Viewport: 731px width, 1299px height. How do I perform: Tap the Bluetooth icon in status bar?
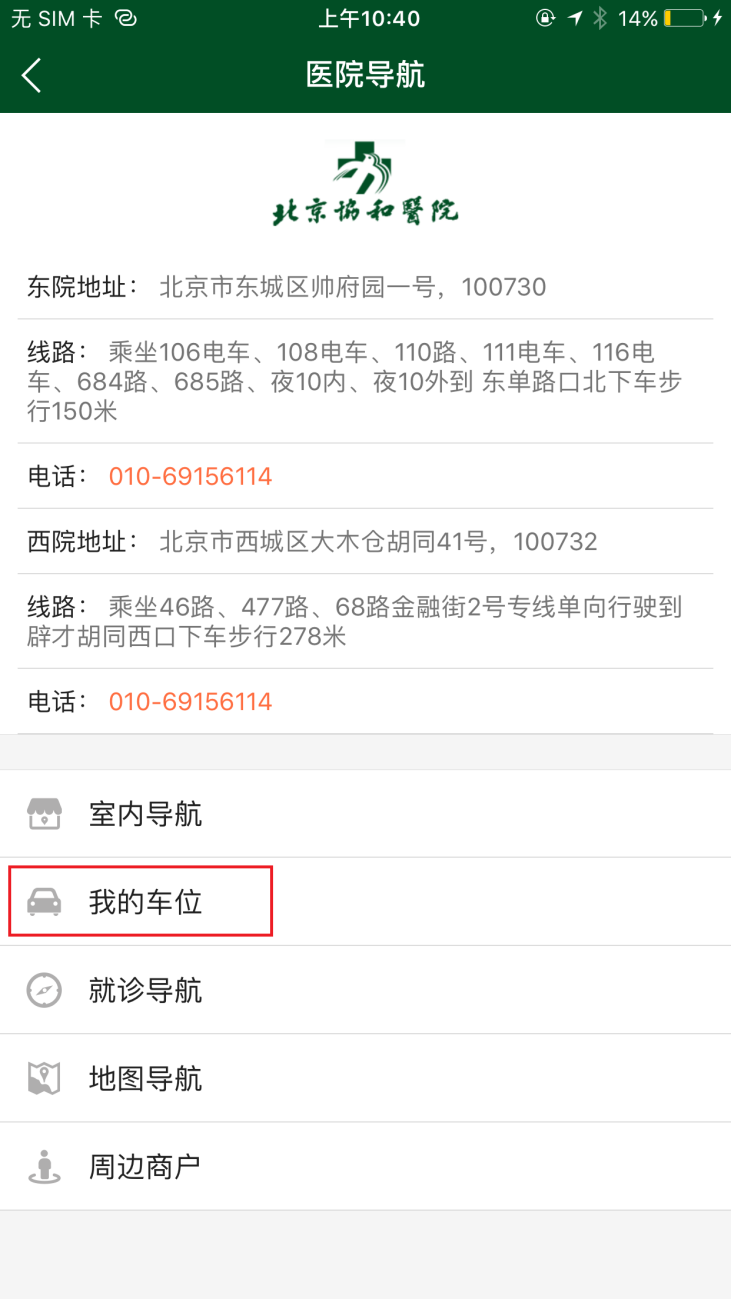pos(600,18)
